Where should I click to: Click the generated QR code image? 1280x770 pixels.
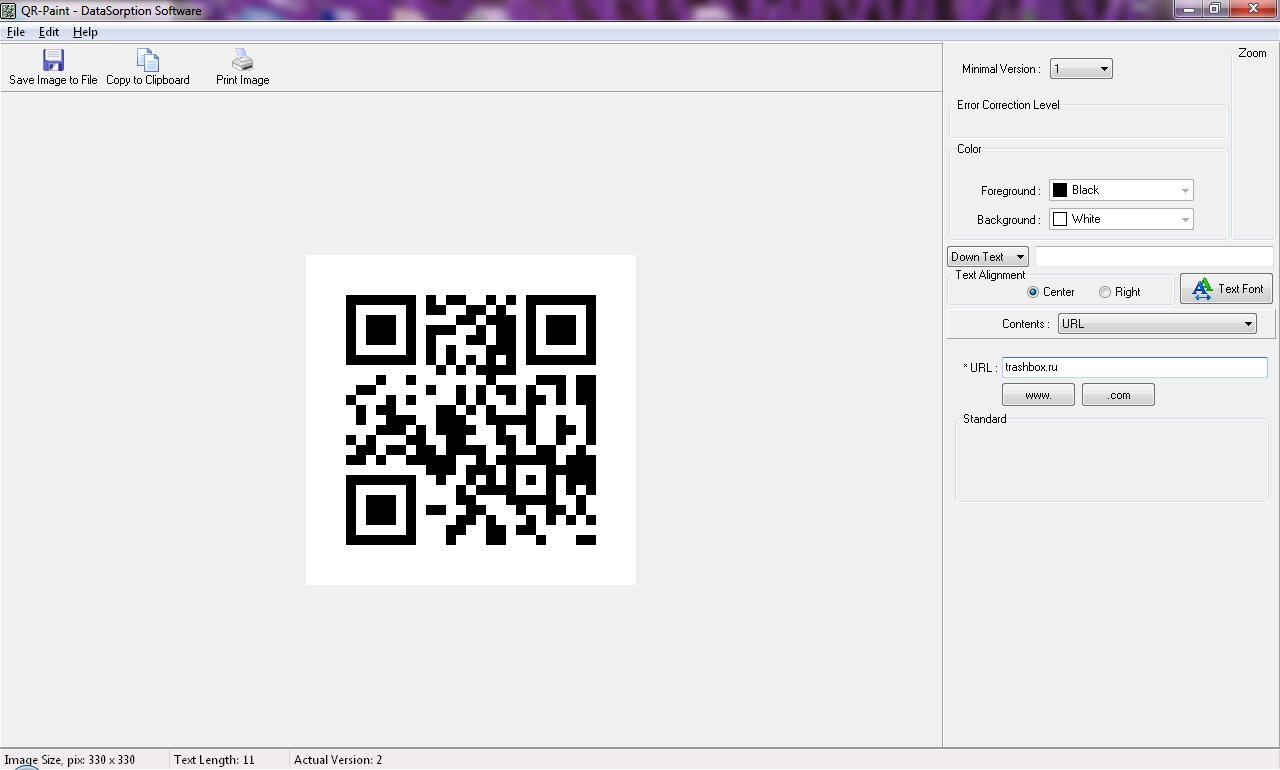pos(470,420)
